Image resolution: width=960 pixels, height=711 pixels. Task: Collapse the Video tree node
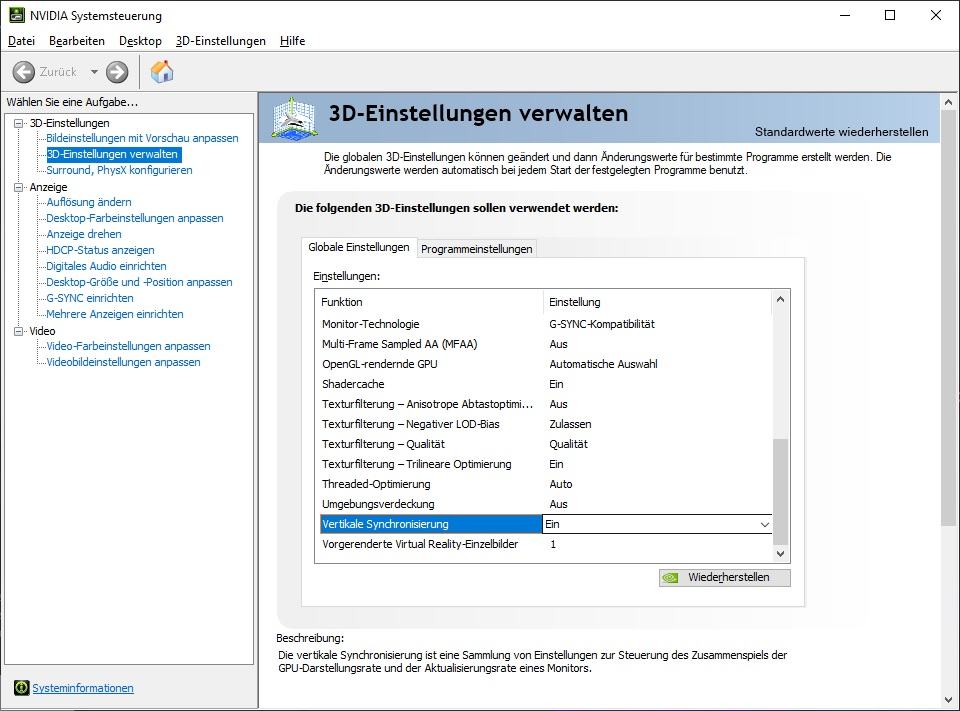pos(18,331)
